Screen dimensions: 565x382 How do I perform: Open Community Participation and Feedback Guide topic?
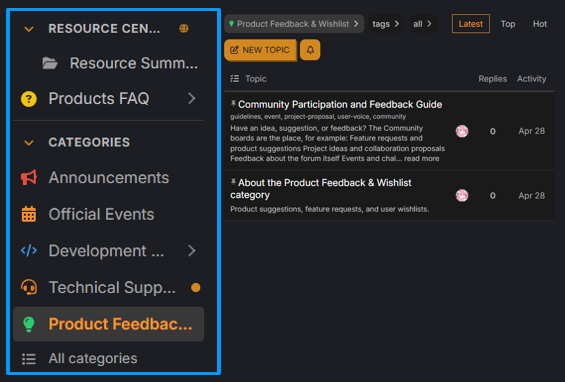[340, 105]
